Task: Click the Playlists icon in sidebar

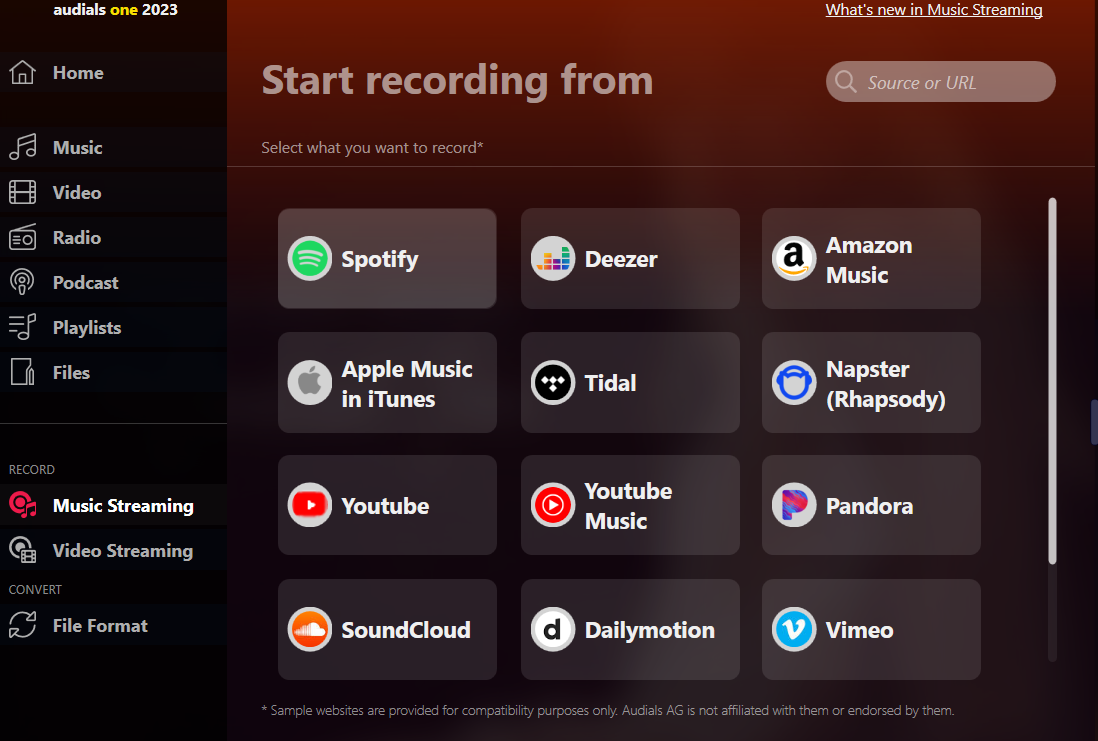Action: 22,327
